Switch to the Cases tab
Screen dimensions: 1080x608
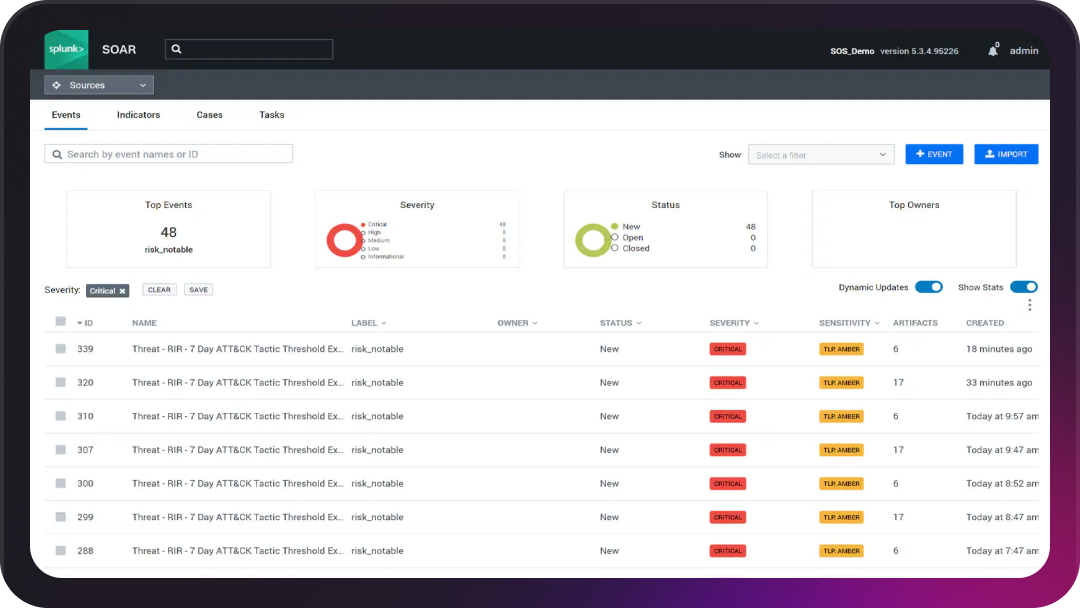209,115
